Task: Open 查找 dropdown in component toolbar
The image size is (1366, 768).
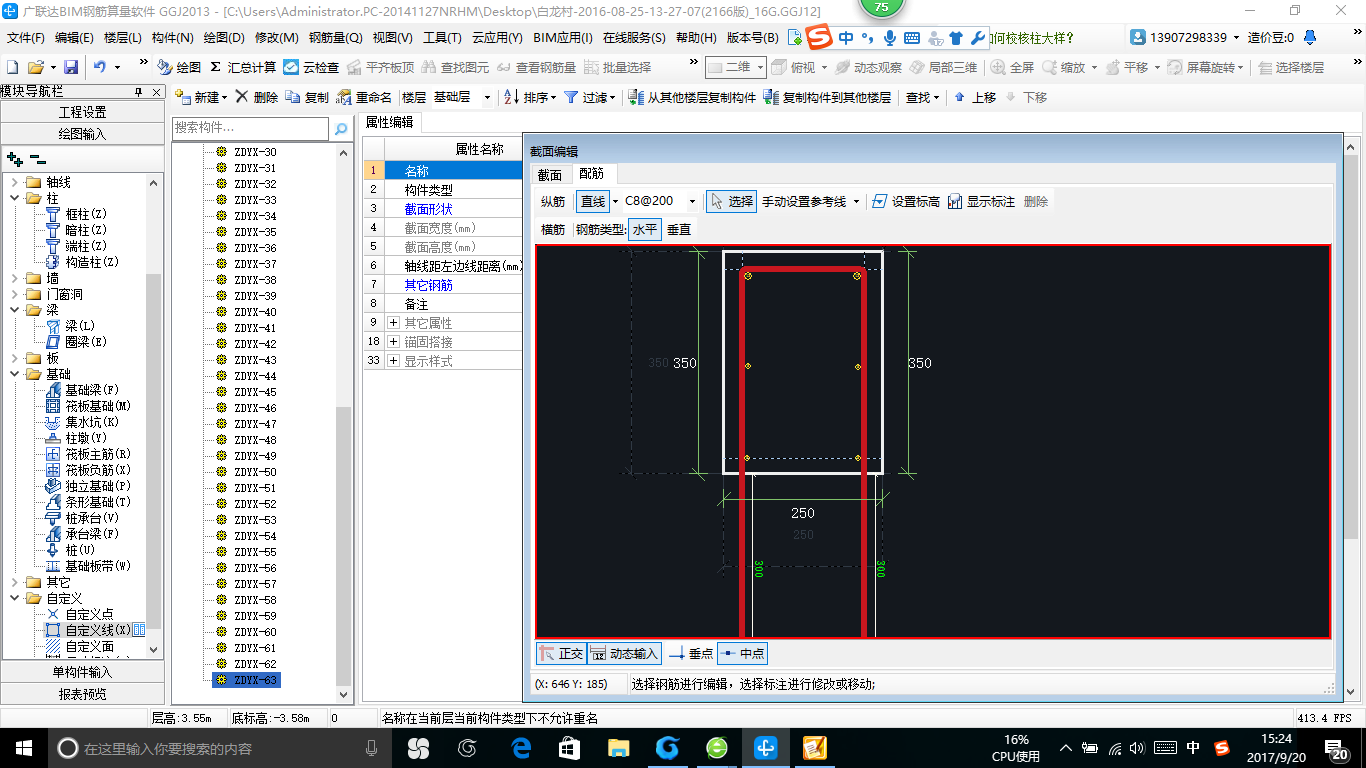Action: pos(921,97)
